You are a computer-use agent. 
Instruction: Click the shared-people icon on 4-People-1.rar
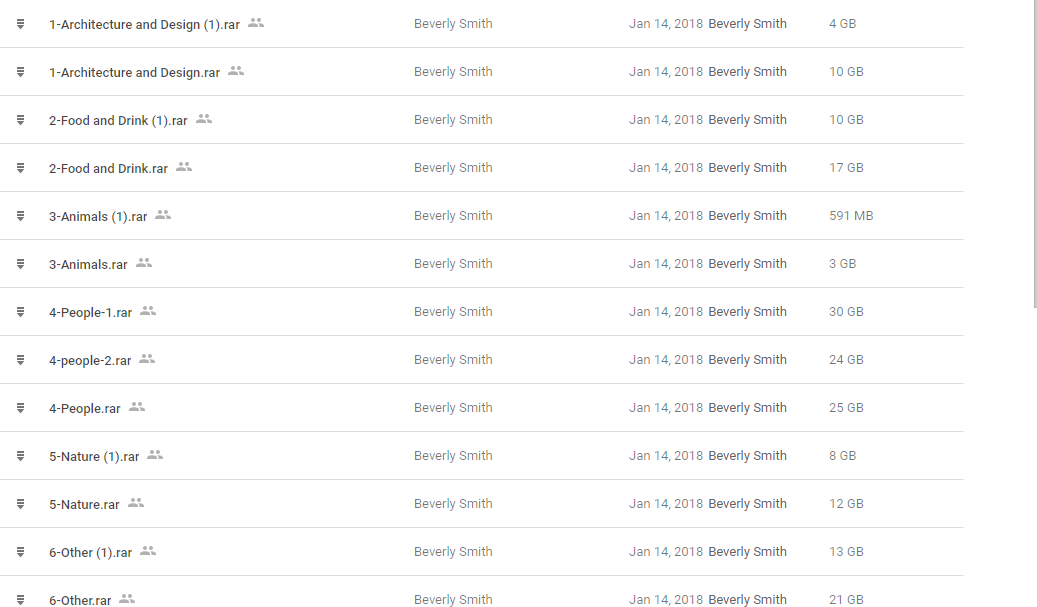coord(148,311)
